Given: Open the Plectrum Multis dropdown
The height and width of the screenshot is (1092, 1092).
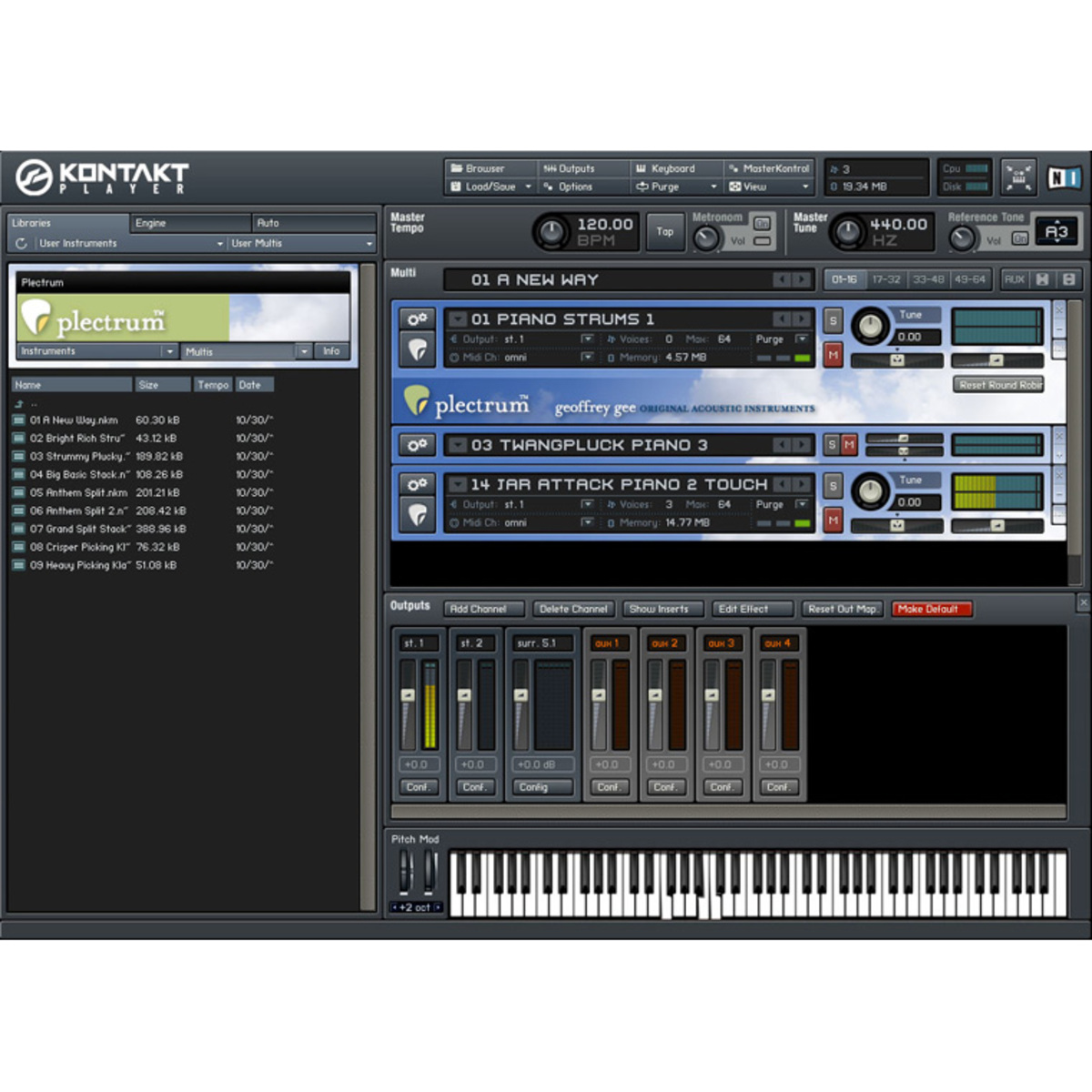Looking at the screenshot, I should 246,351.
